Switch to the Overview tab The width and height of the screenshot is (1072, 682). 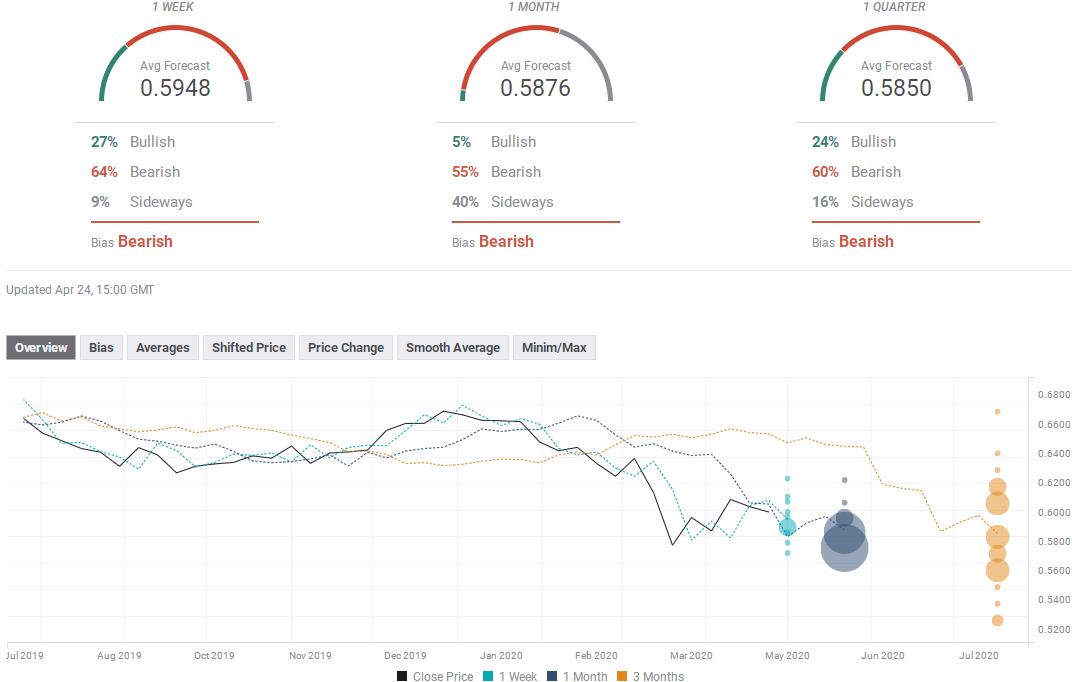coord(41,348)
